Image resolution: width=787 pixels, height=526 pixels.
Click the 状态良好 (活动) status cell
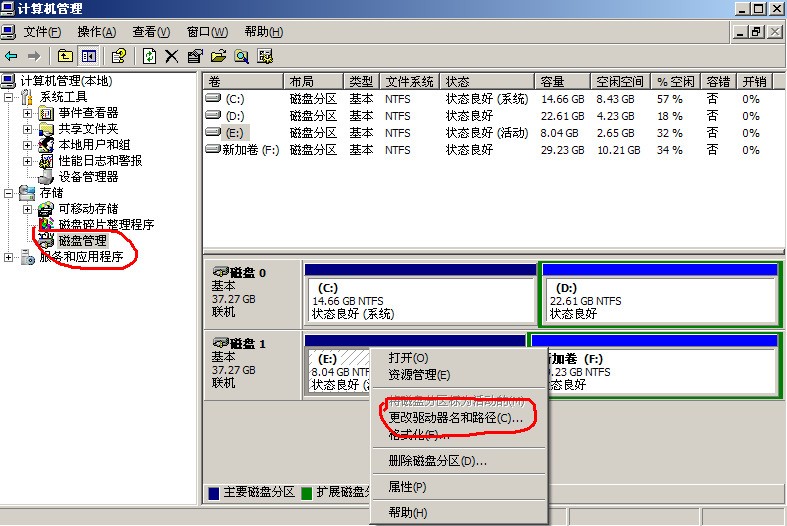[487, 133]
